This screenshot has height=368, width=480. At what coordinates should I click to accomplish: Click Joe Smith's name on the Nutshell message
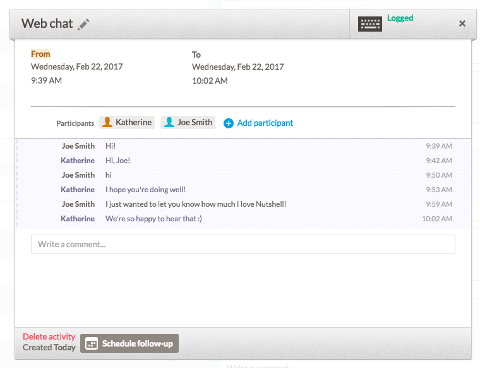(78, 204)
